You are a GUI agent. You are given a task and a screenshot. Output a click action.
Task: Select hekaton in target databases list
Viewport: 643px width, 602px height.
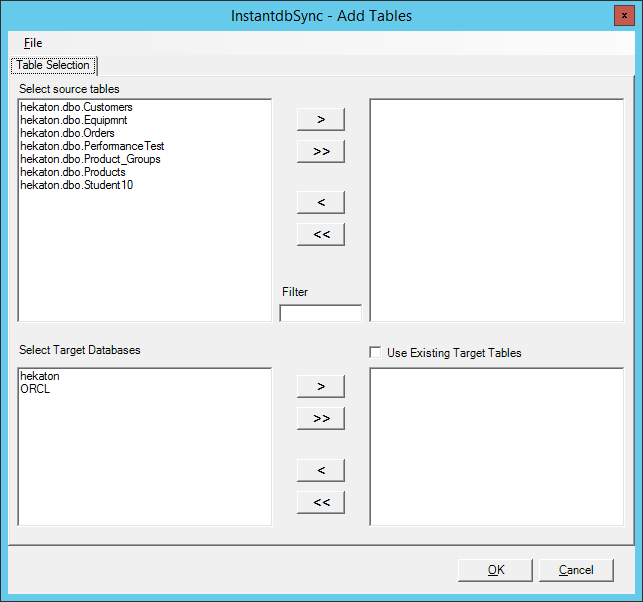[x=40, y=376]
